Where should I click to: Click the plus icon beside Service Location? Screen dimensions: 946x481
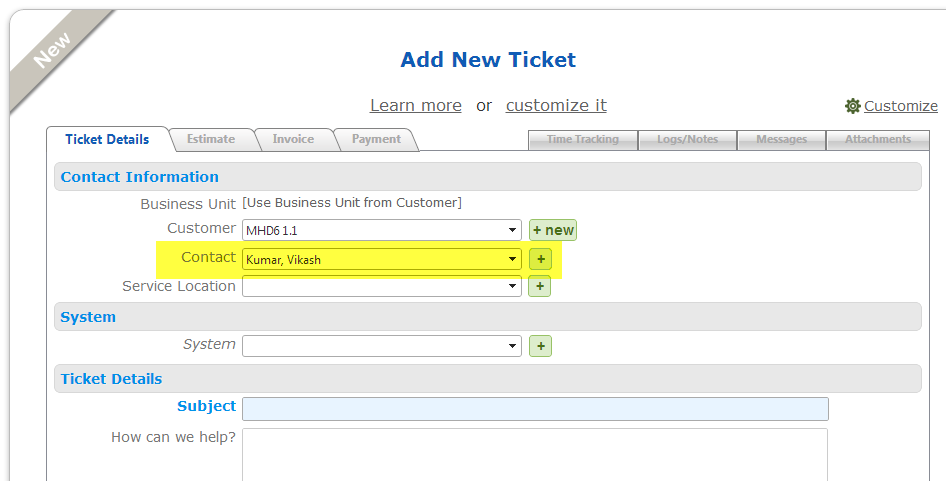pyautogui.click(x=540, y=287)
